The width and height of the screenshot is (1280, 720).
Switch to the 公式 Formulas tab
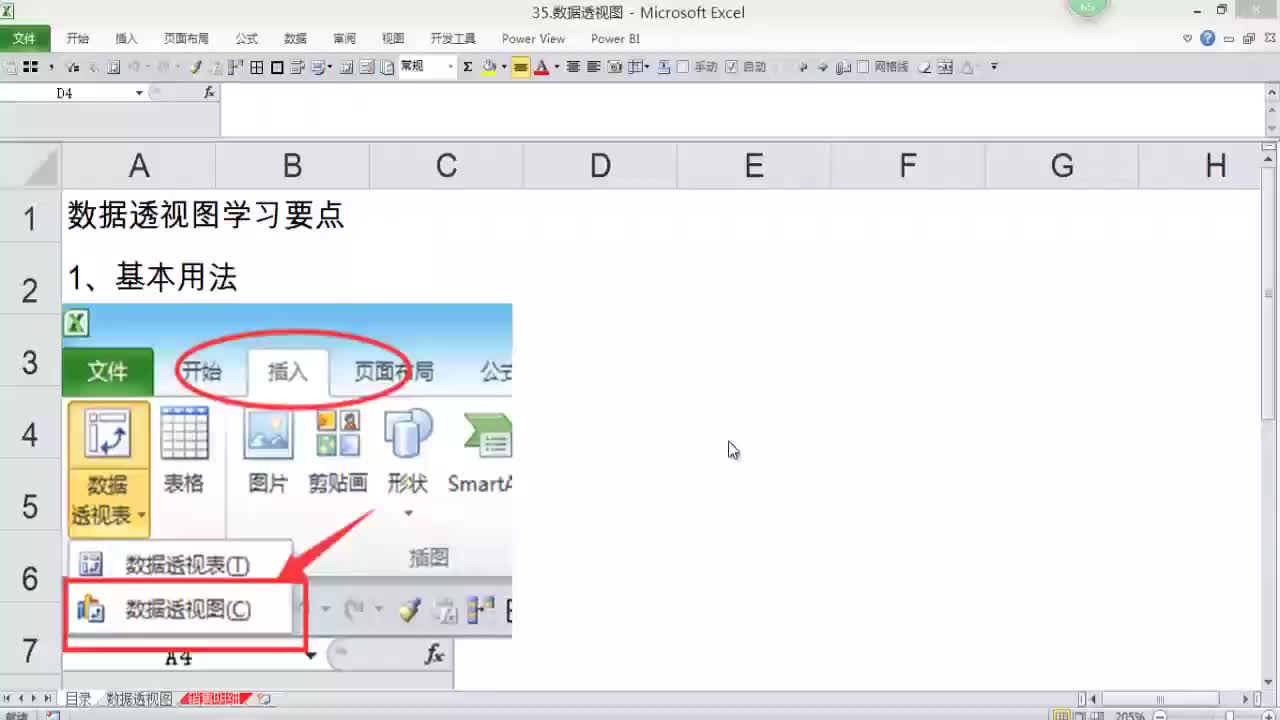click(246, 39)
